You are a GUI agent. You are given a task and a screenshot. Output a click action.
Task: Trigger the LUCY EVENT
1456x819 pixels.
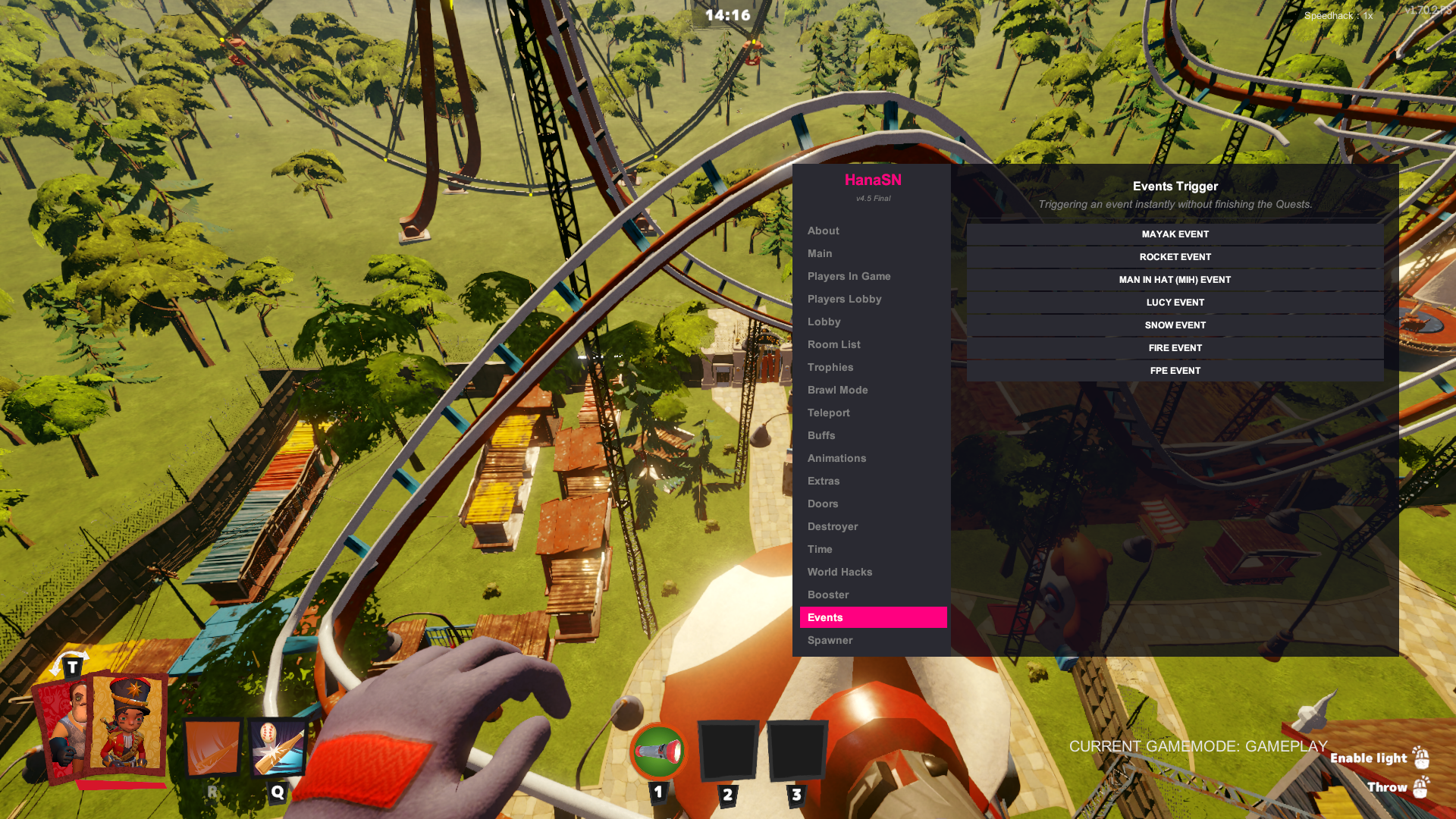click(1175, 303)
